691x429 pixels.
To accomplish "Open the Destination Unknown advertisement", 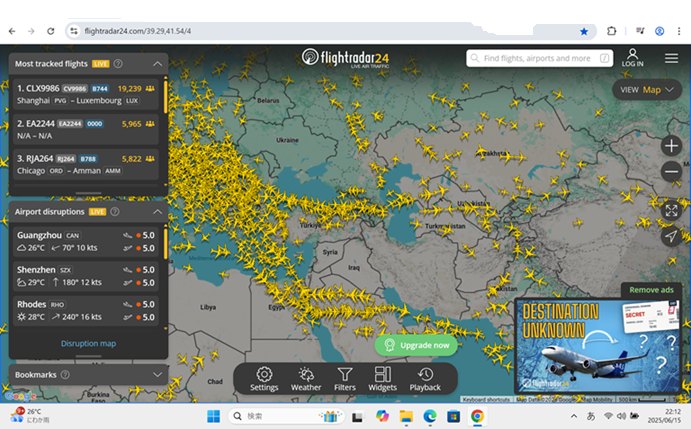I will point(598,346).
